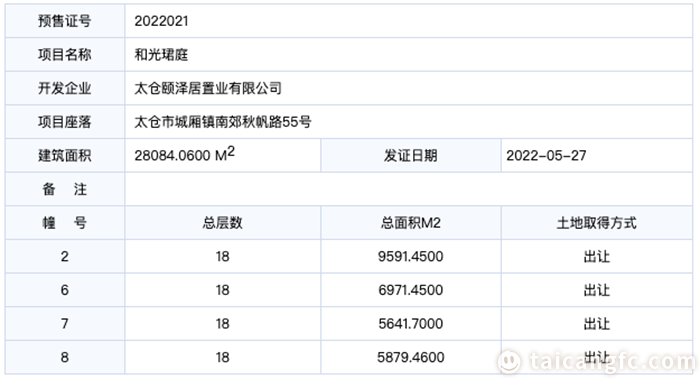Click 出让 in building 6 row
Viewport: 700px width, 379px height.
coord(597,290)
